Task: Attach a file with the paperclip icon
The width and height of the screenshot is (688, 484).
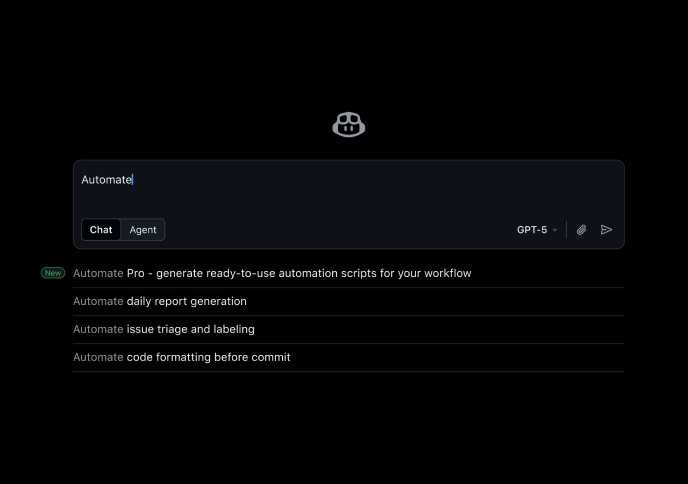Action: (581, 230)
